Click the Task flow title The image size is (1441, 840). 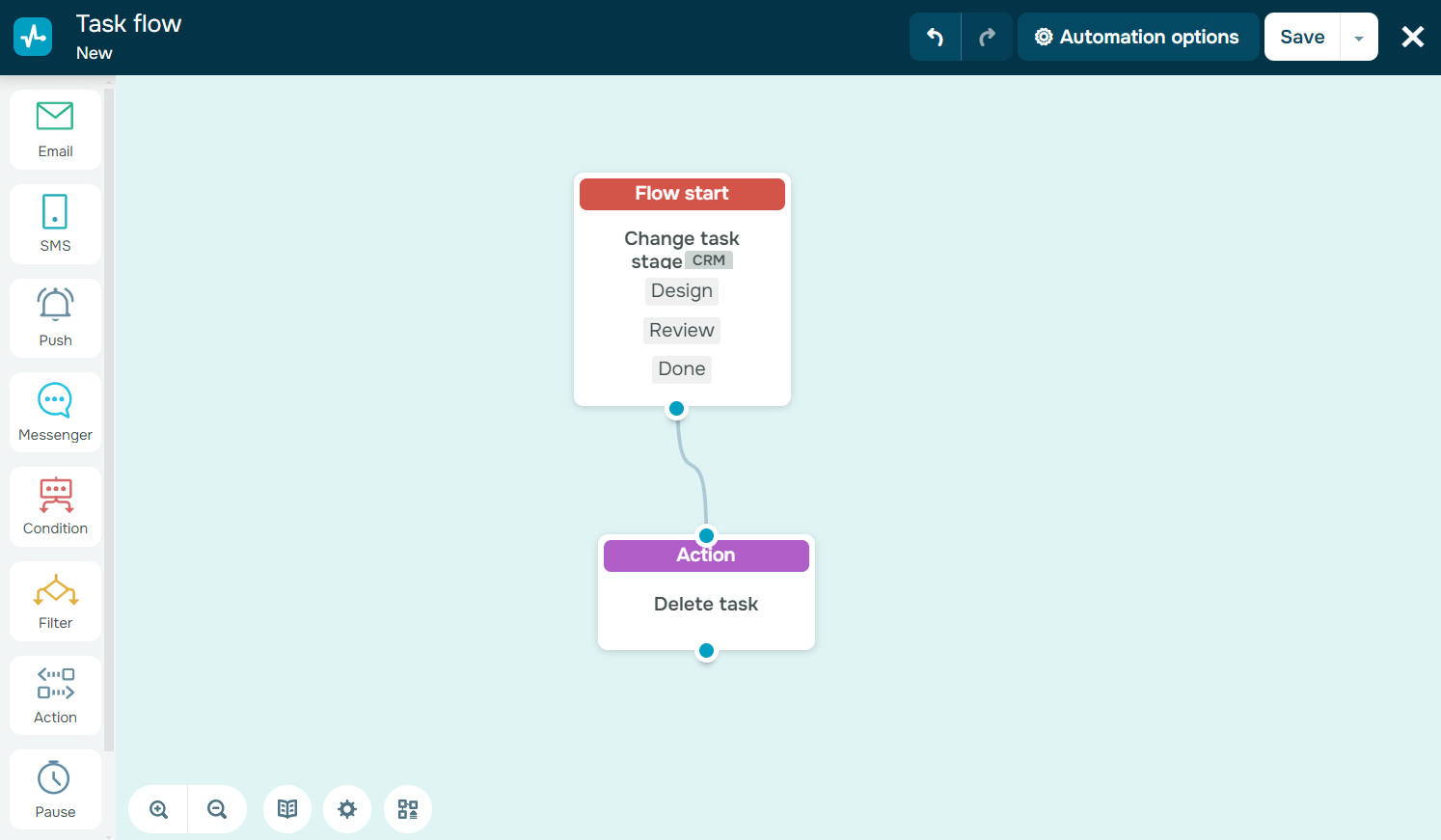[128, 24]
